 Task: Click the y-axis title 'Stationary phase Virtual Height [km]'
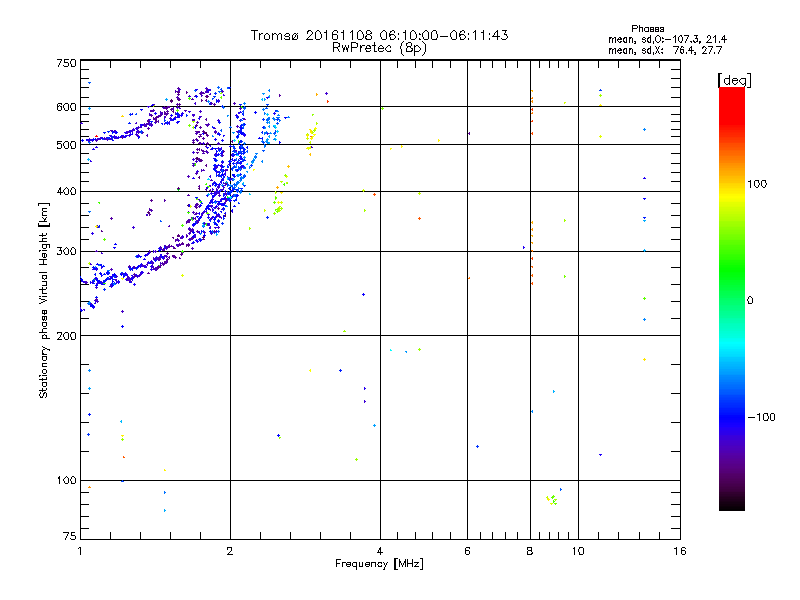tap(44, 300)
